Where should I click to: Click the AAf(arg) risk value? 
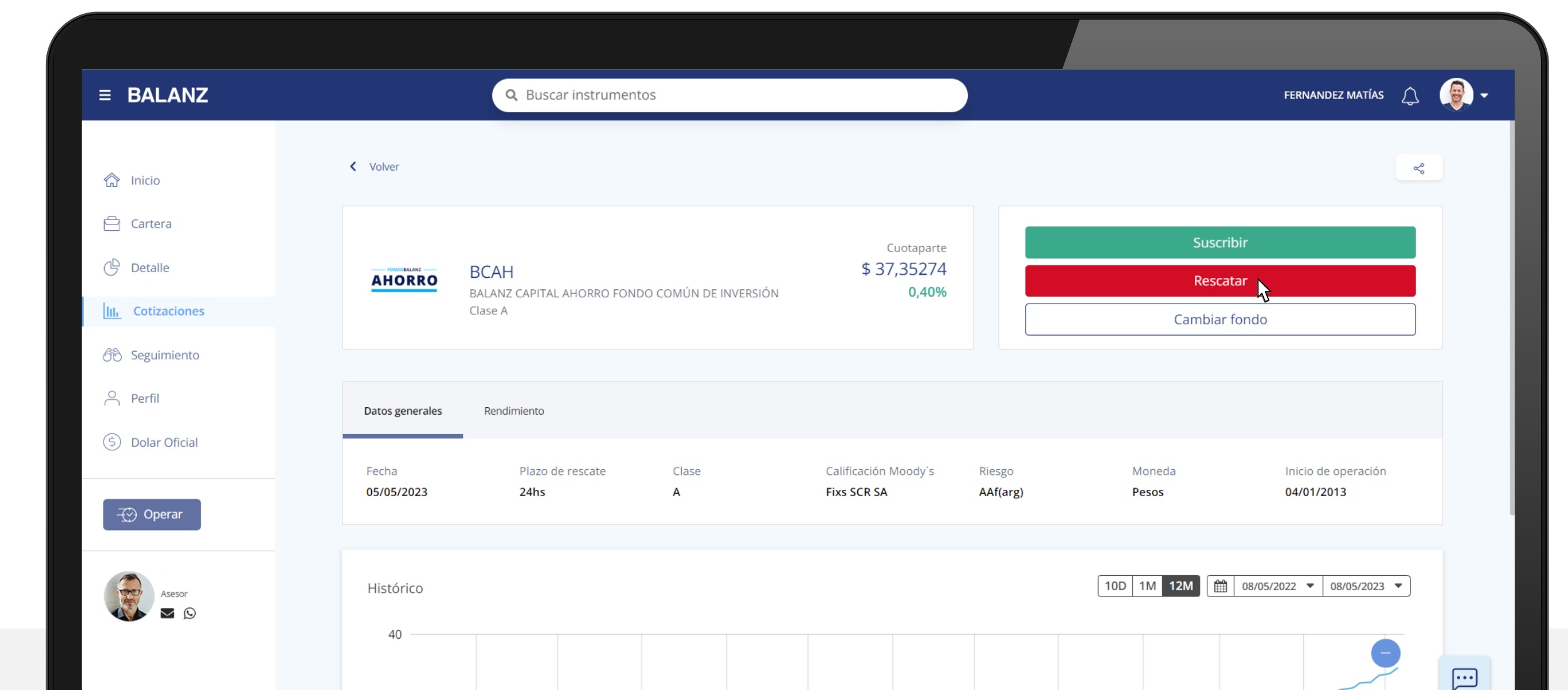(x=1001, y=492)
